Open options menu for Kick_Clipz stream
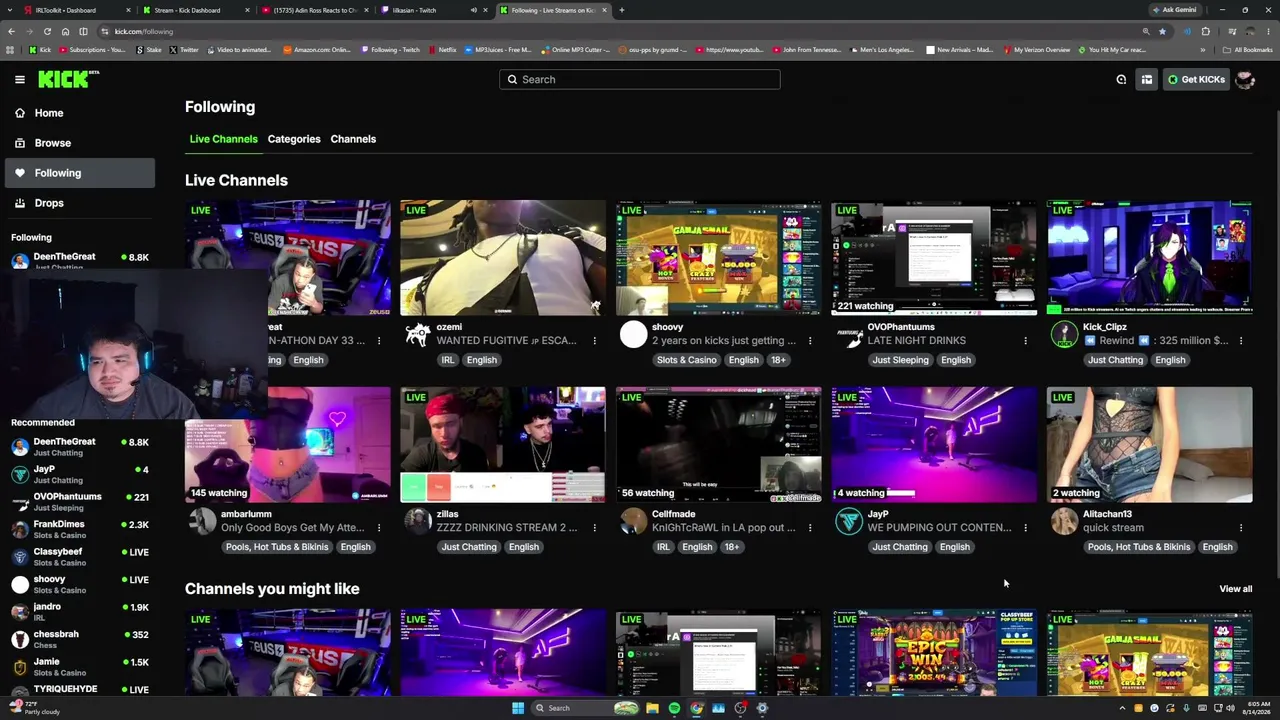Viewport: 1280px width, 720px height. [x=1241, y=341]
